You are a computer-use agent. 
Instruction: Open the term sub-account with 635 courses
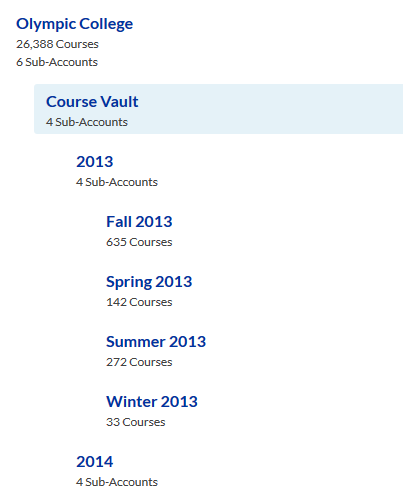139,222
